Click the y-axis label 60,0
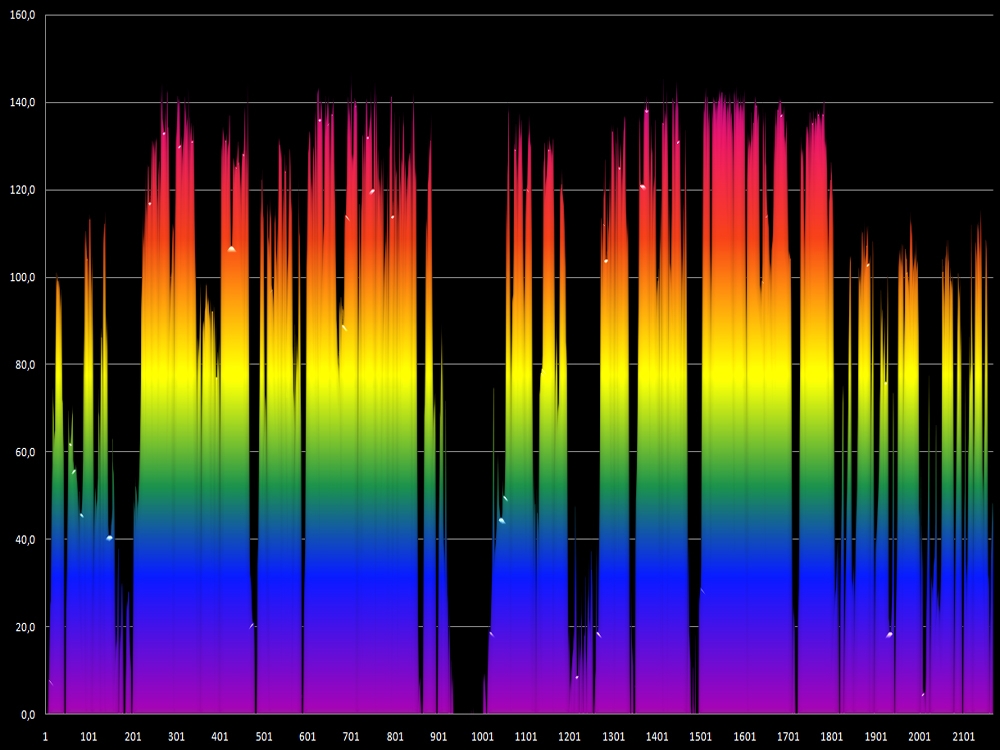 click(x=25, y=452)
